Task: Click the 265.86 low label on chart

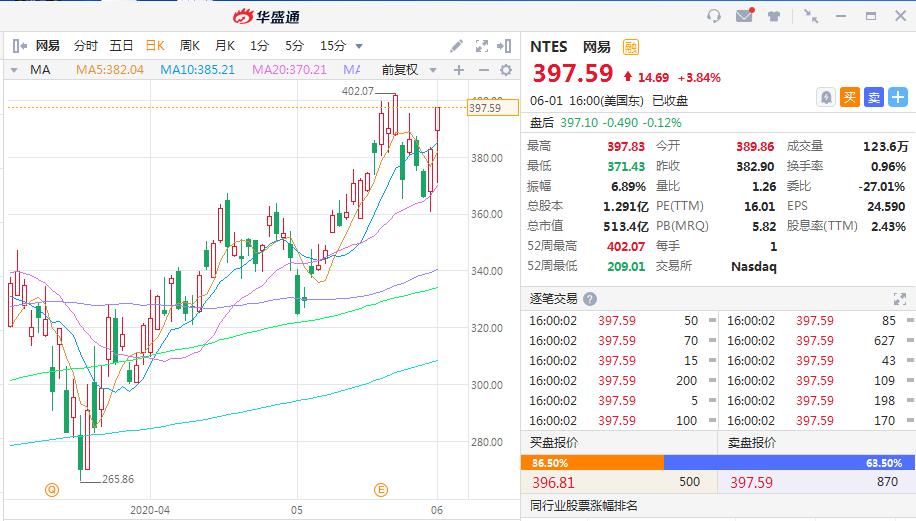Action: (x=118, y=480)
